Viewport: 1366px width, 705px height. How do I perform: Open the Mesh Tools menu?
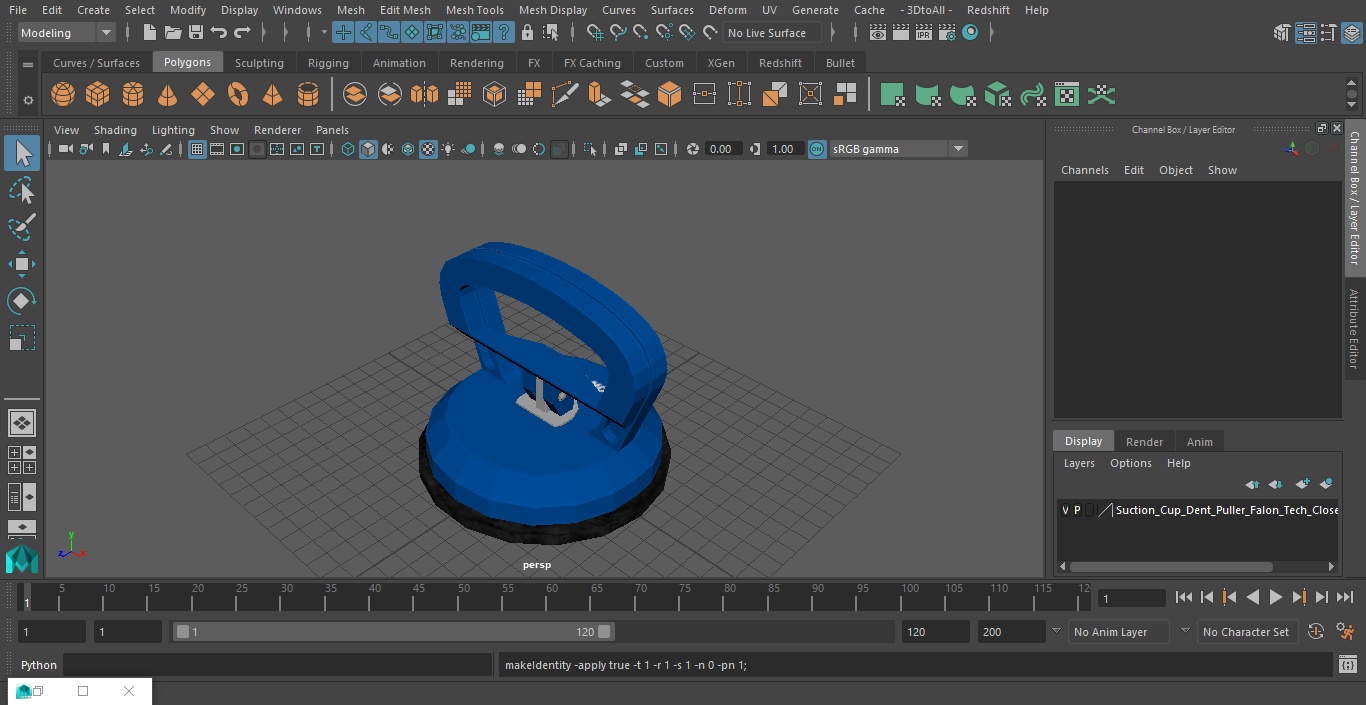pyautogui.click(x=474, y=10)
